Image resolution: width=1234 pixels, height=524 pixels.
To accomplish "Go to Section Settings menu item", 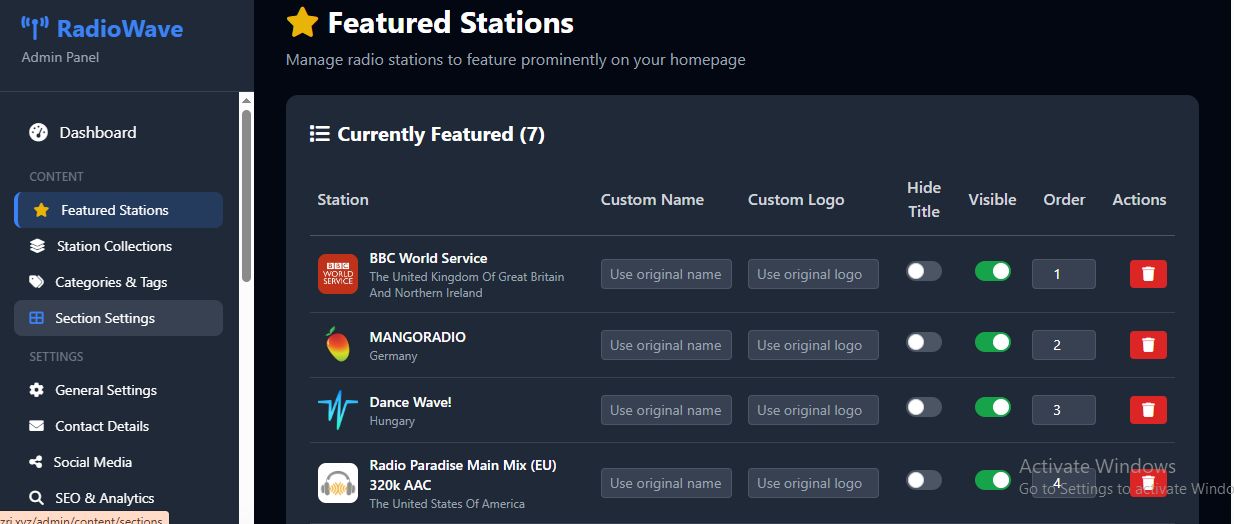I will 105,318.
